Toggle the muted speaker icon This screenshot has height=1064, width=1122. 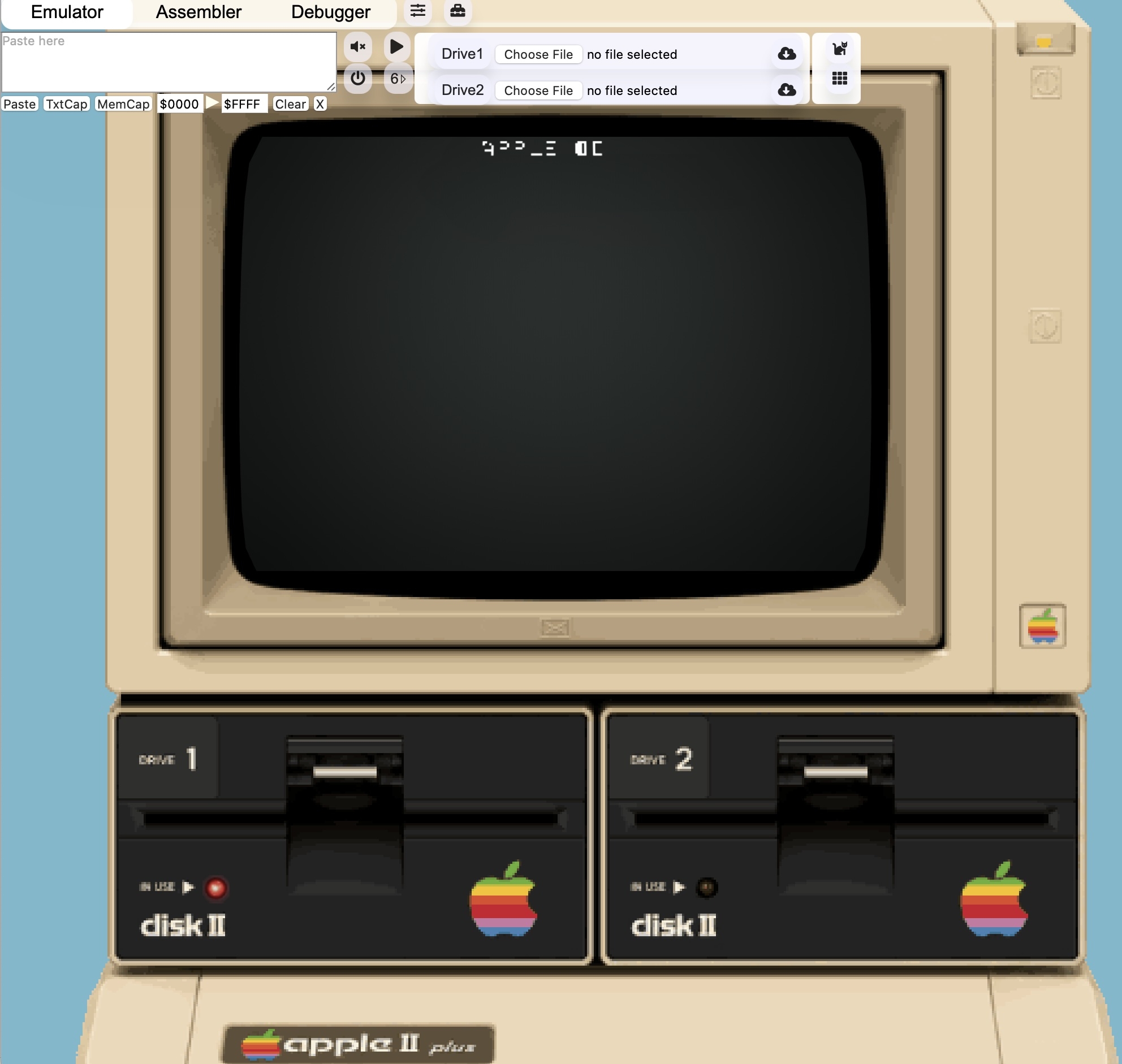click(358, 46)
